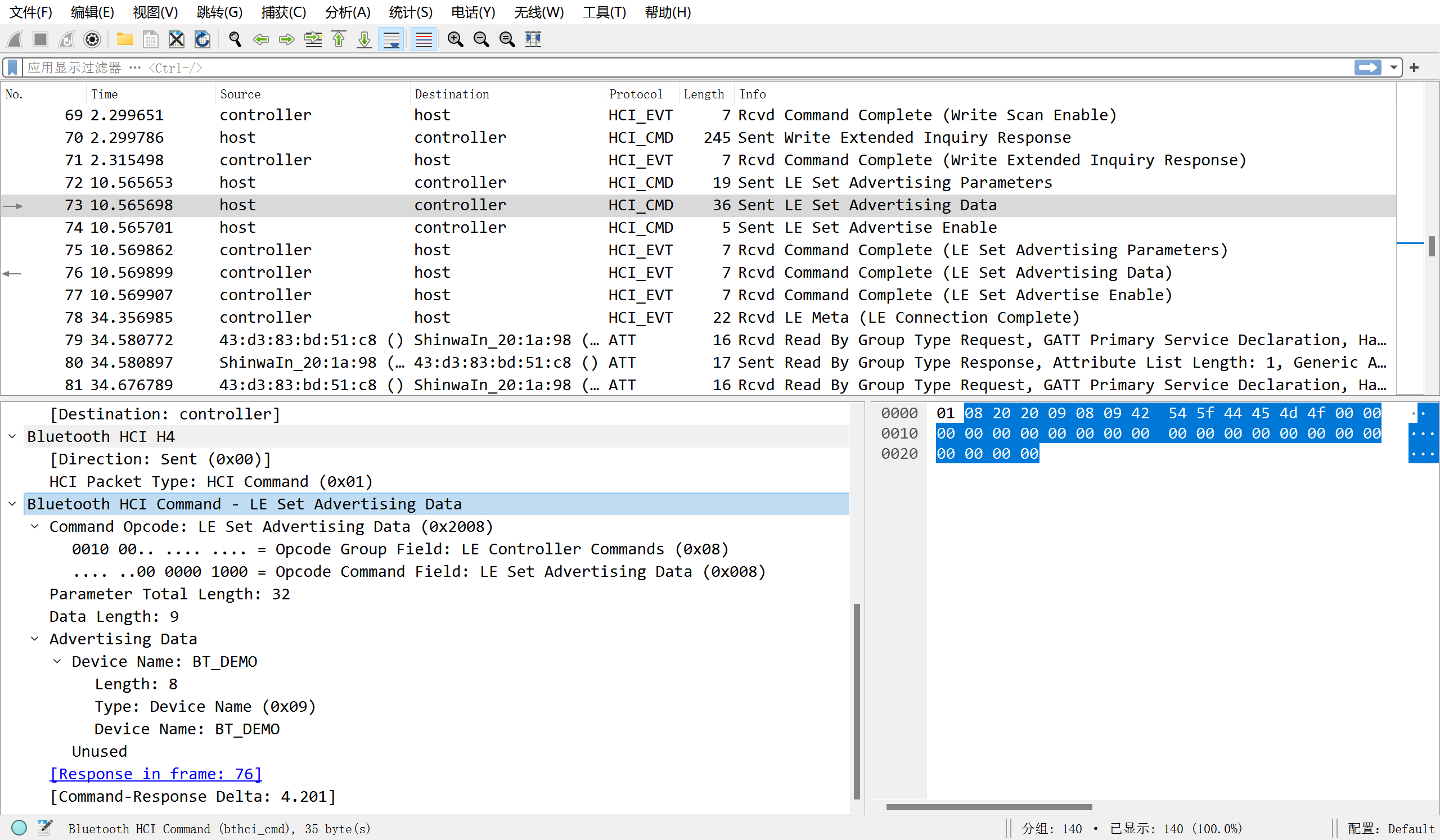Select packet 70 Write Extended Inquiry Response
The image size is (1440, 840).
coord(697,137)
